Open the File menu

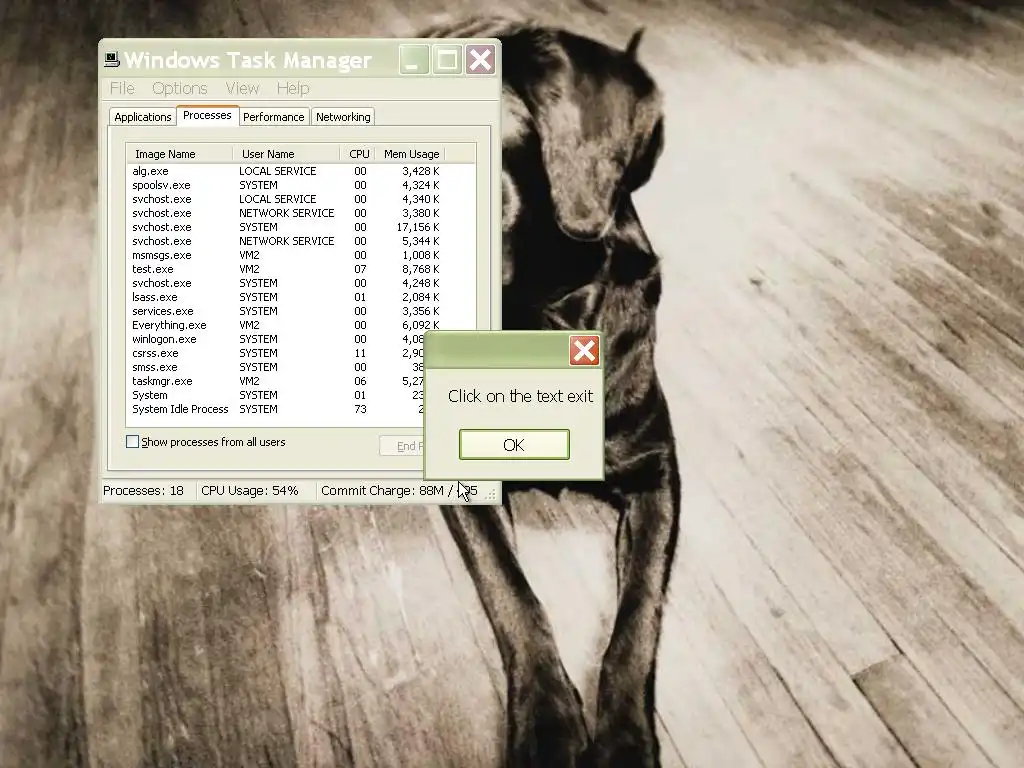(122, 88)
